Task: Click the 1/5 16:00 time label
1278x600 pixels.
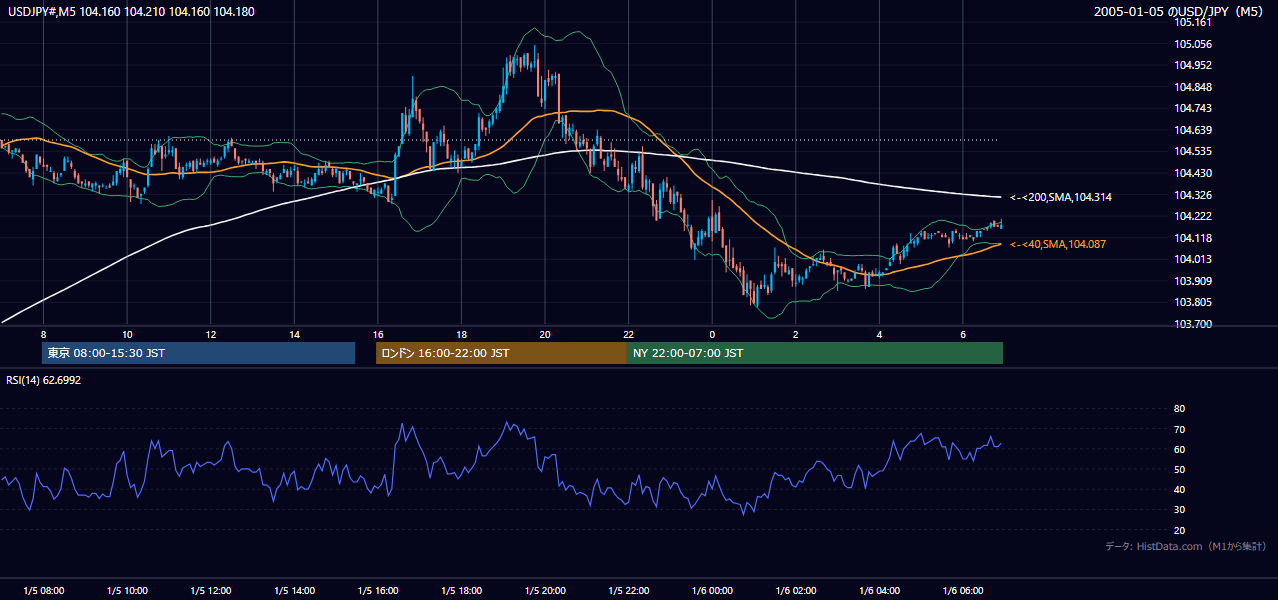Action: pyautogui.click(x=378, y=591)
